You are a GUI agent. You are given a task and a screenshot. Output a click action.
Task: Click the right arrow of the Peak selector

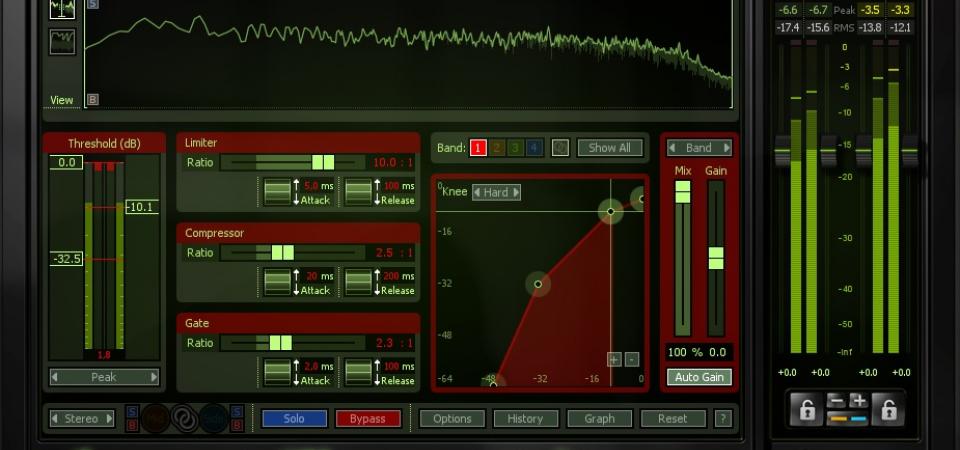pos(154,377)
